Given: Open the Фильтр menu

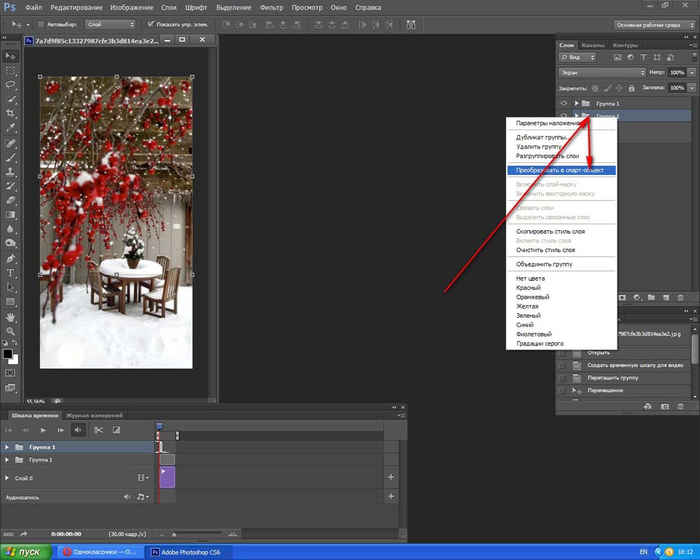Looking at the screenshot, I should (271, 8).
